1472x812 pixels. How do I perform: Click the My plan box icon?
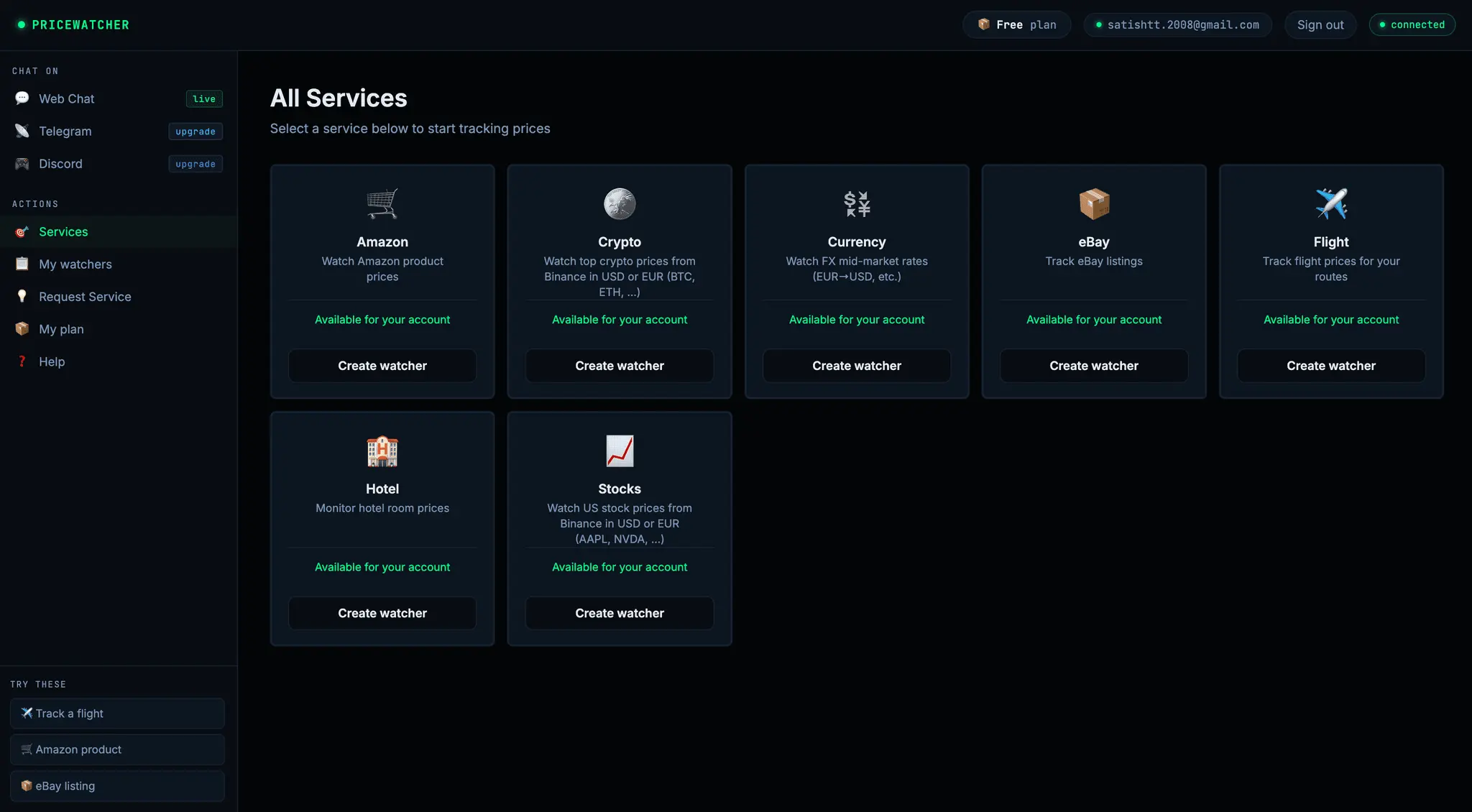[22, 328]
